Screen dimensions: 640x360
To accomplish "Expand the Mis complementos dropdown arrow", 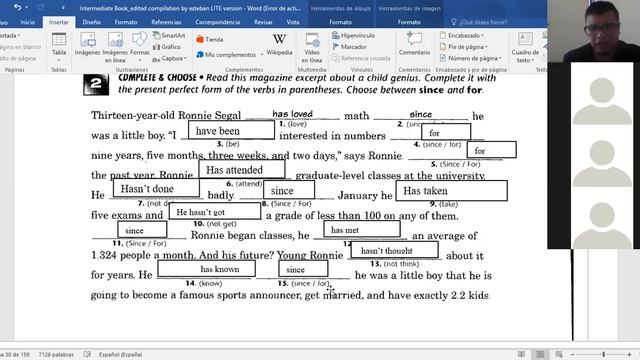I will tap(262, 54).
